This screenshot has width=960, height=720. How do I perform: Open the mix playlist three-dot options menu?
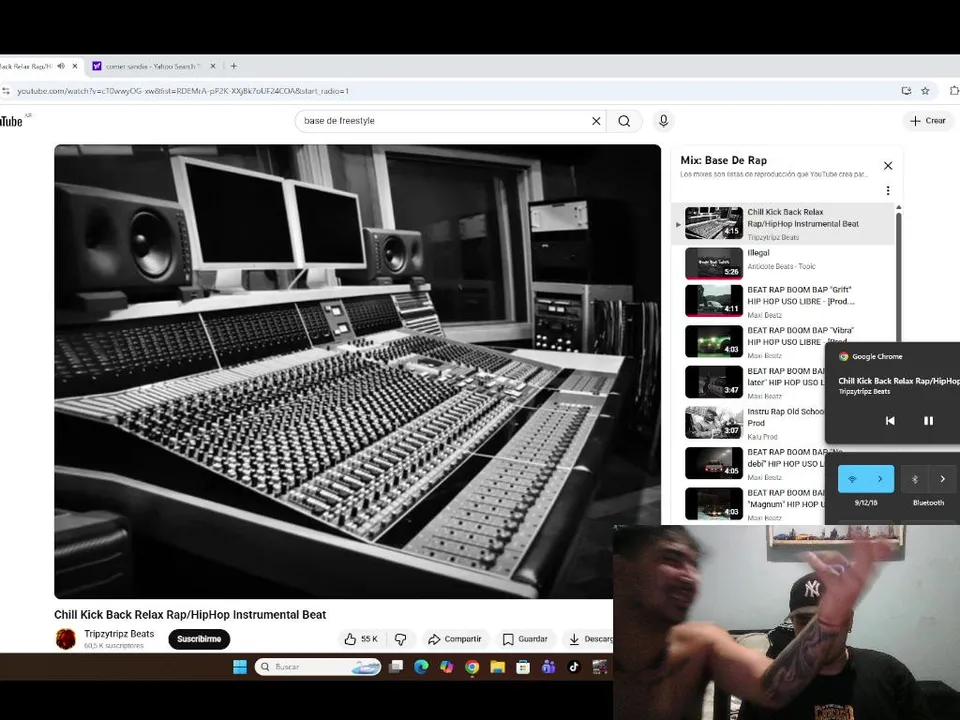click(x=888, y=191)
